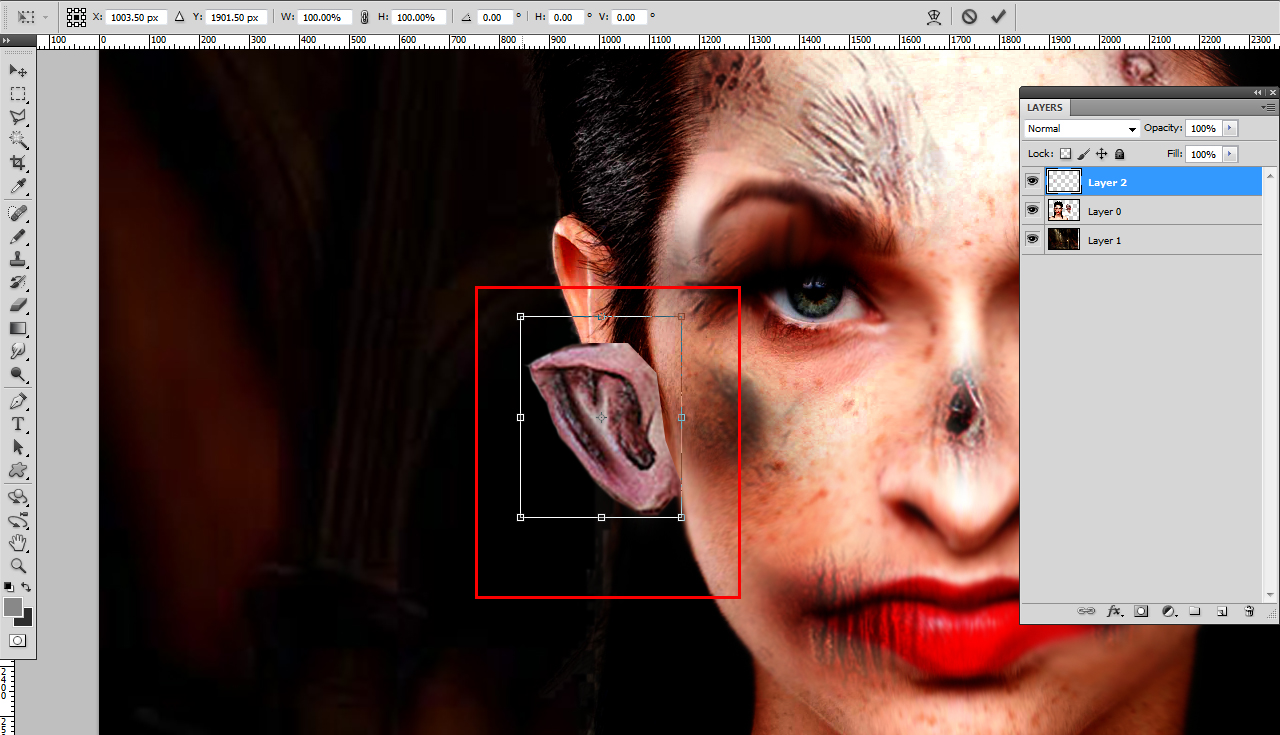Swap foreground and background colors

[x=27, y=587]
